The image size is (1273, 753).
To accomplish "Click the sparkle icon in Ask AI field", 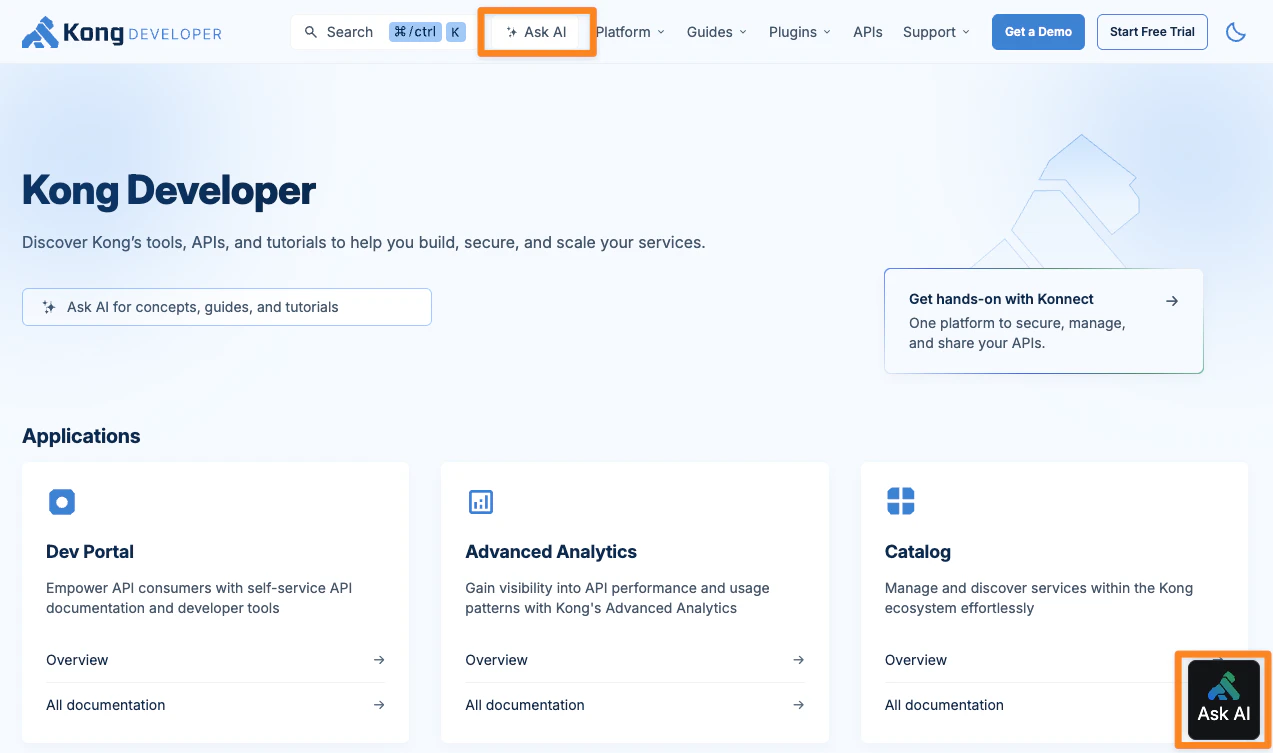I will (x=49, y=307).
